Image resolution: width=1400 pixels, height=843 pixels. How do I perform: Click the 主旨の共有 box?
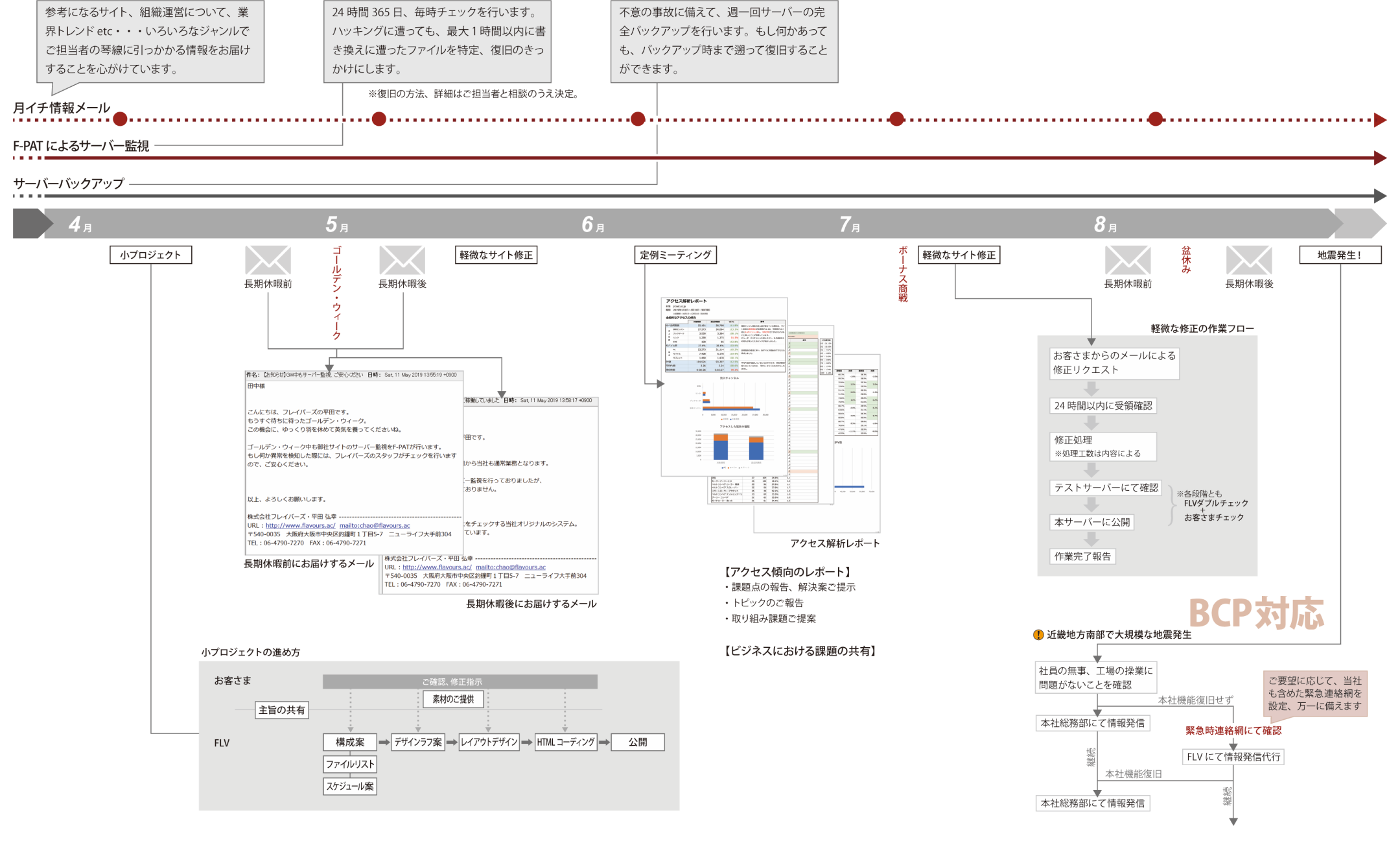click(281, 710)
